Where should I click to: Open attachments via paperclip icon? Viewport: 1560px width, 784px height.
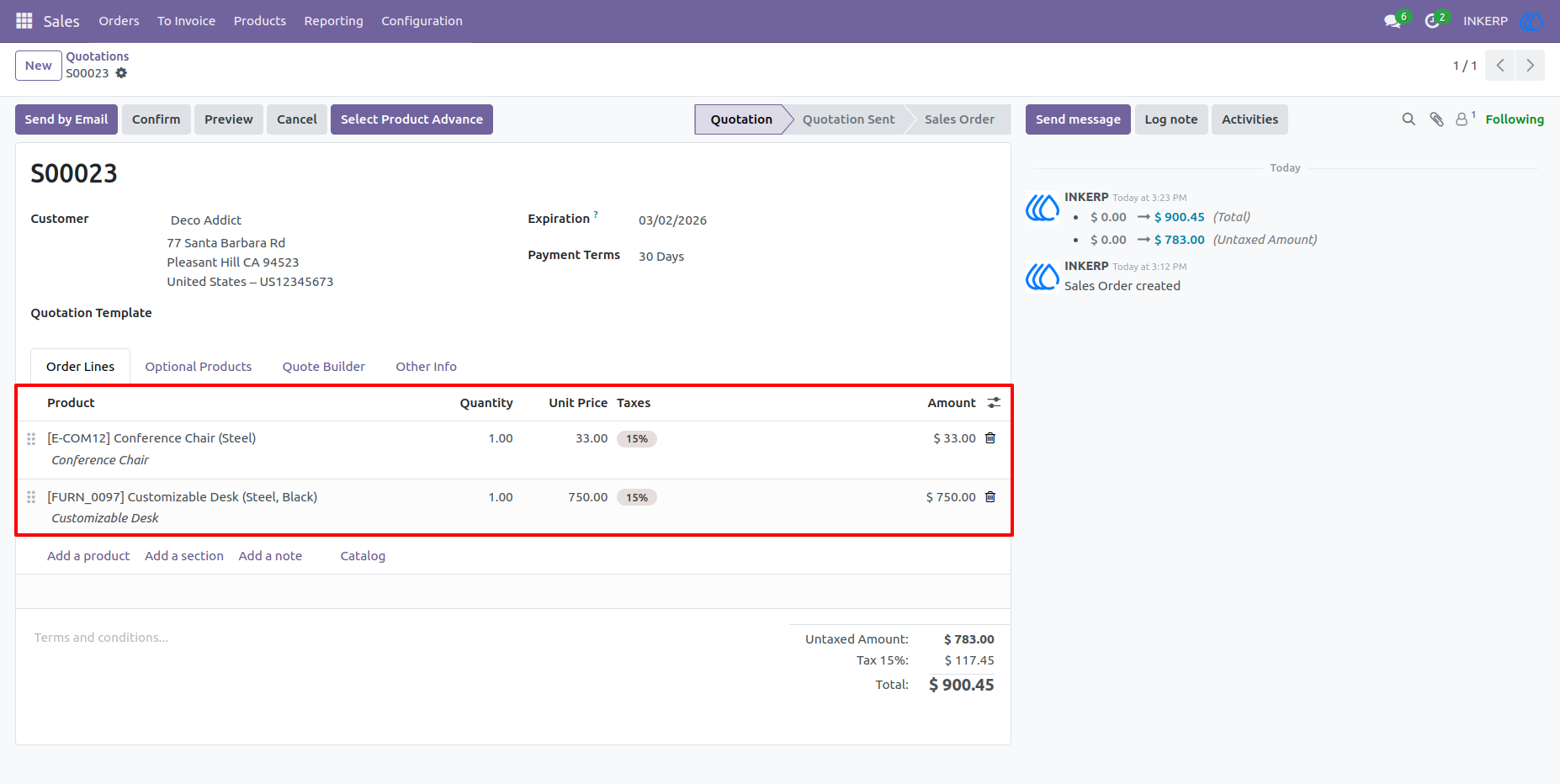[x=1436, y=119]
